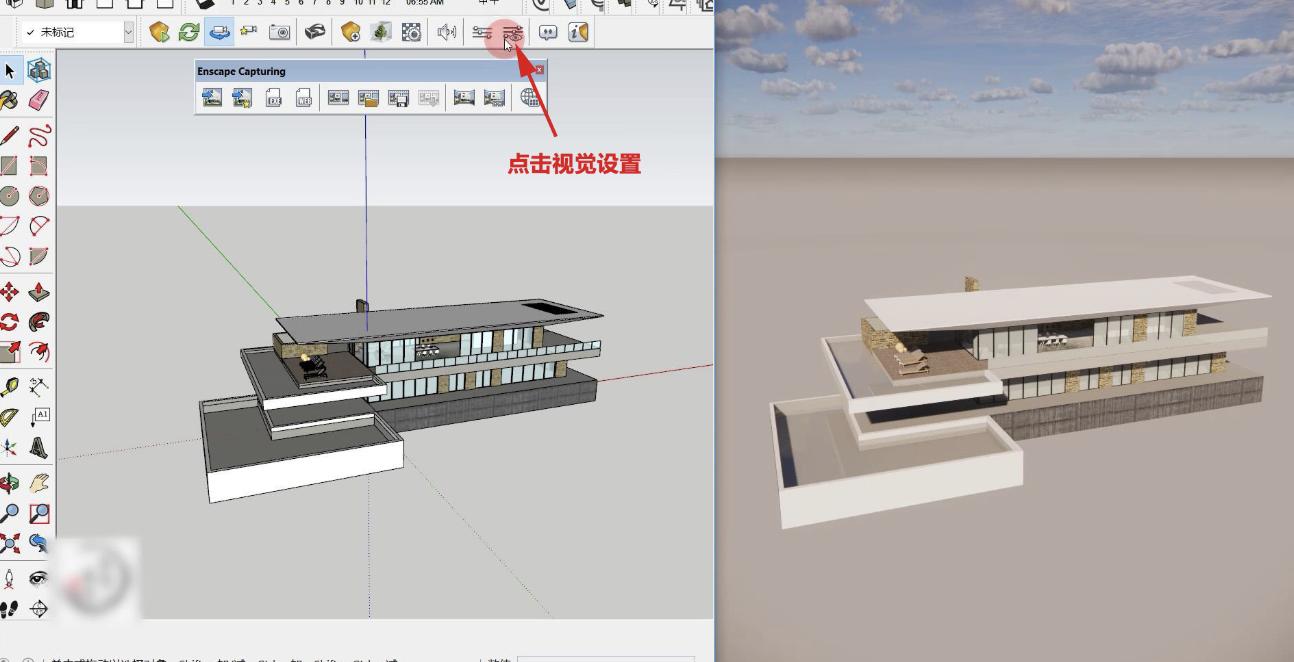Viewport: 1294px width, 662px height.
Task: Select the Tape Measure tool
Action: pos(10,387)
